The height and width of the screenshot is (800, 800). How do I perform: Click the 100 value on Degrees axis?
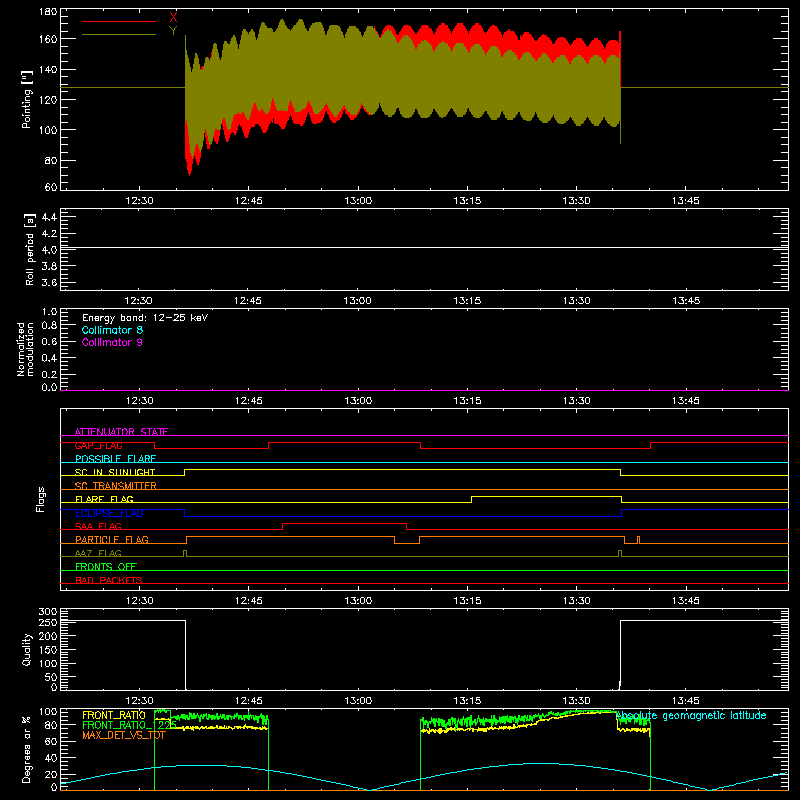click(48, 711)
